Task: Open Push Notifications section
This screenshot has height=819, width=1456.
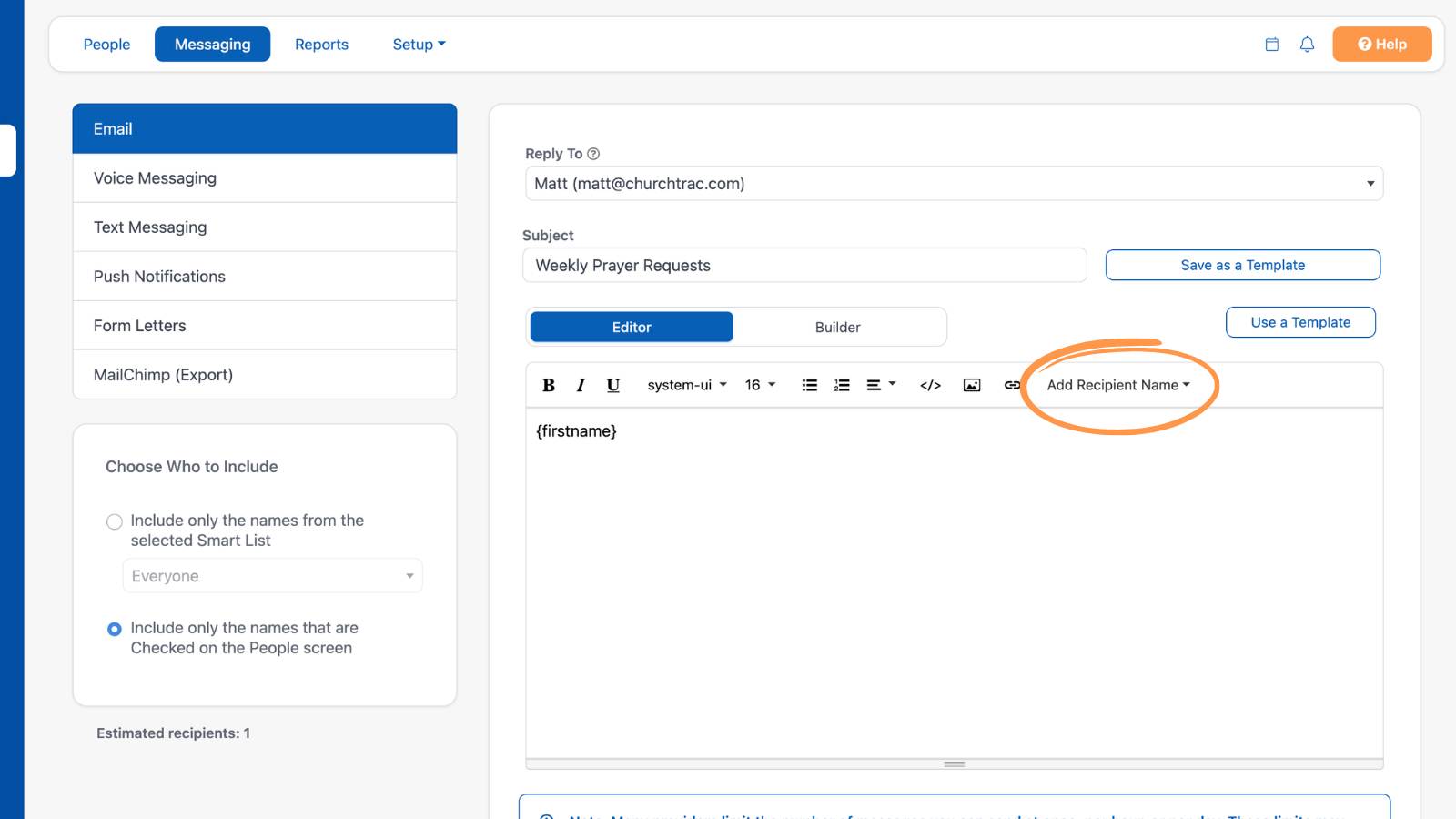Action: point(265,277)
